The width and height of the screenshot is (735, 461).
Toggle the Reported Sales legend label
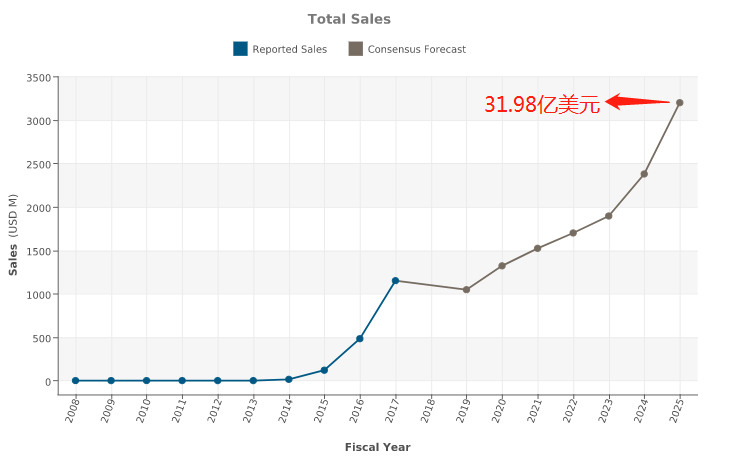(x=289, y=49)
